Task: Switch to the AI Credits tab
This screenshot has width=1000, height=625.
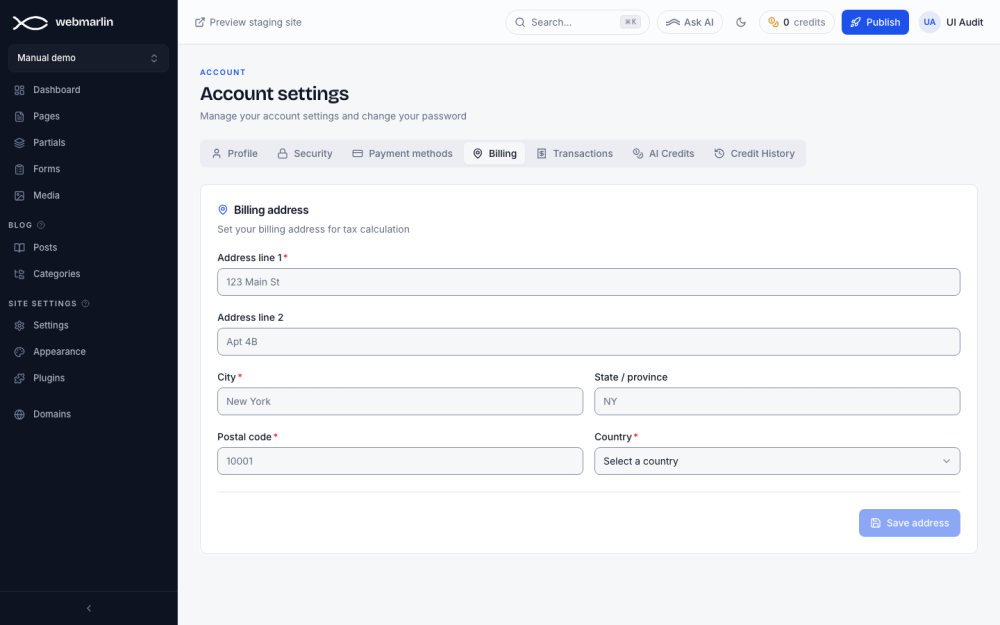Action: coord(663,154)
